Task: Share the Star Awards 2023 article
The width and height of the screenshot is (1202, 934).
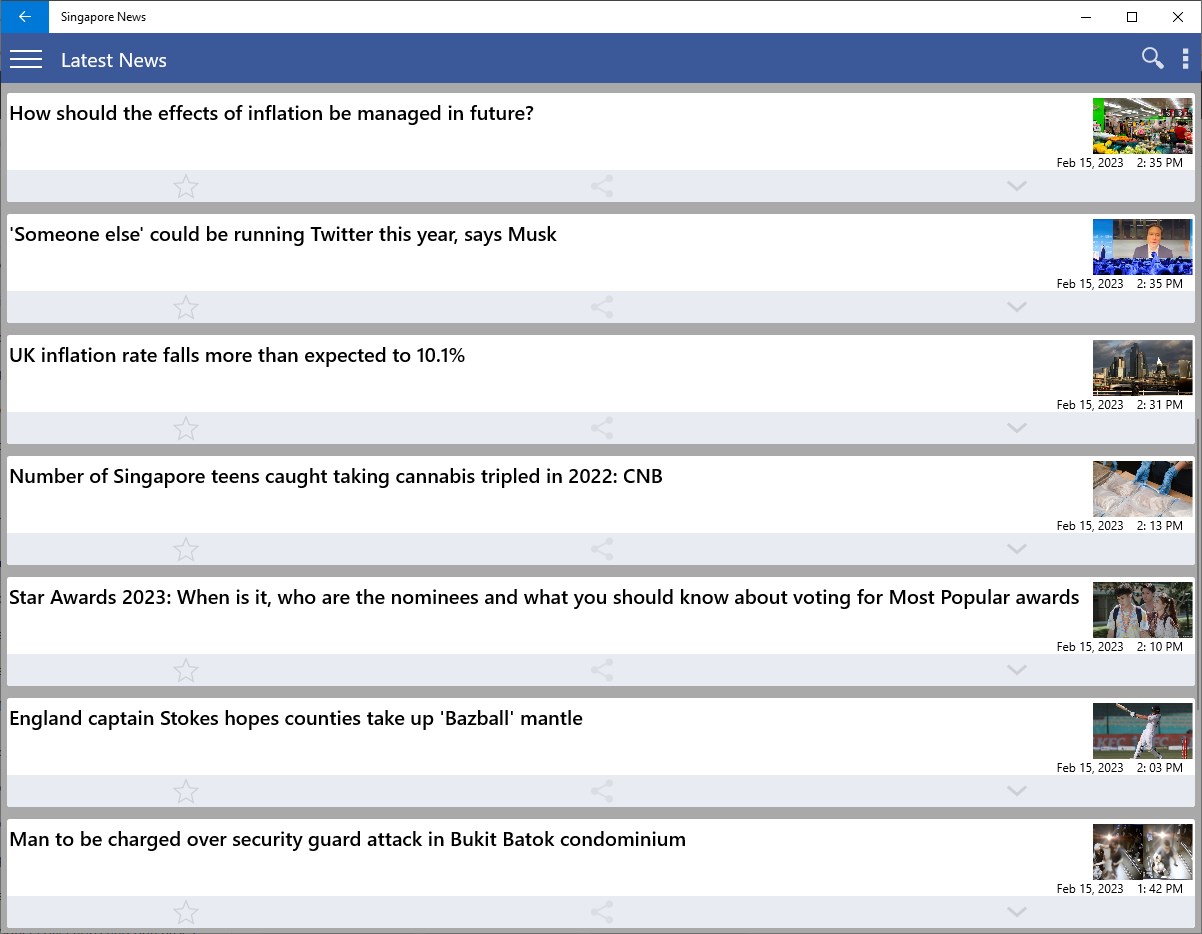Action: [602, 670]
